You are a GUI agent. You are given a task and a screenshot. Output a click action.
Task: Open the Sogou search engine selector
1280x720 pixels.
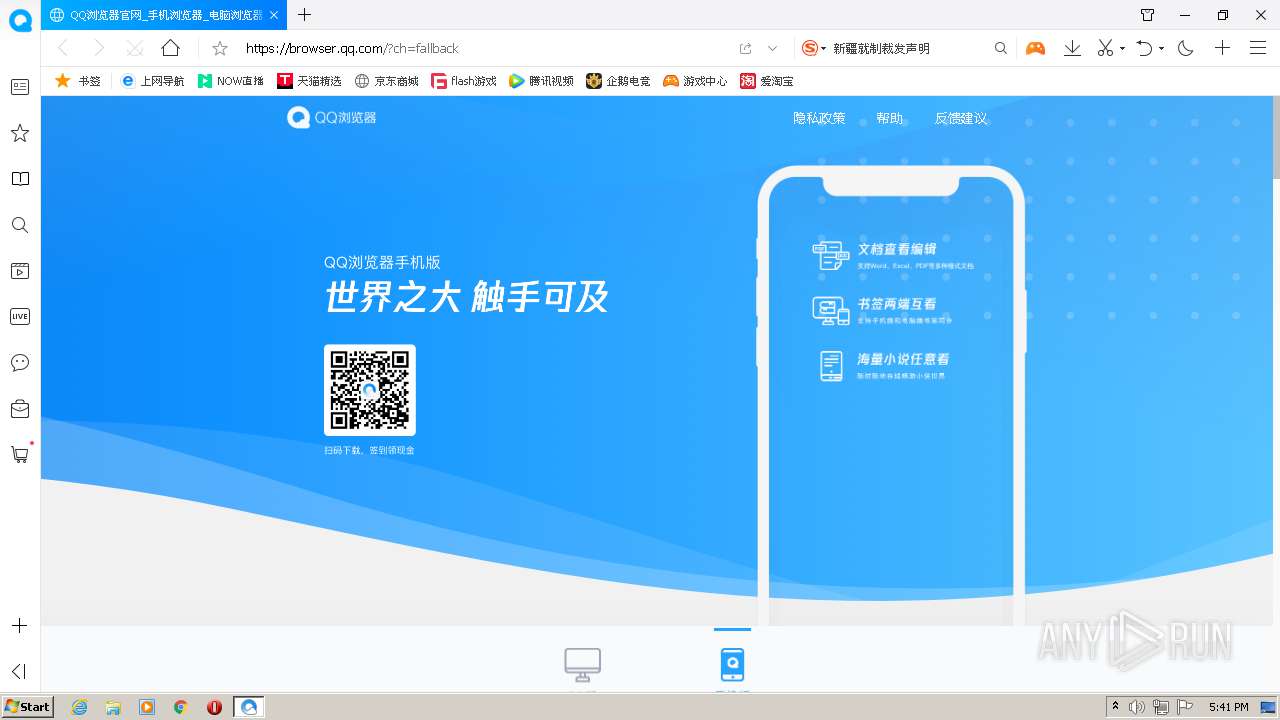pyautogui.click(x=814, y=48)
